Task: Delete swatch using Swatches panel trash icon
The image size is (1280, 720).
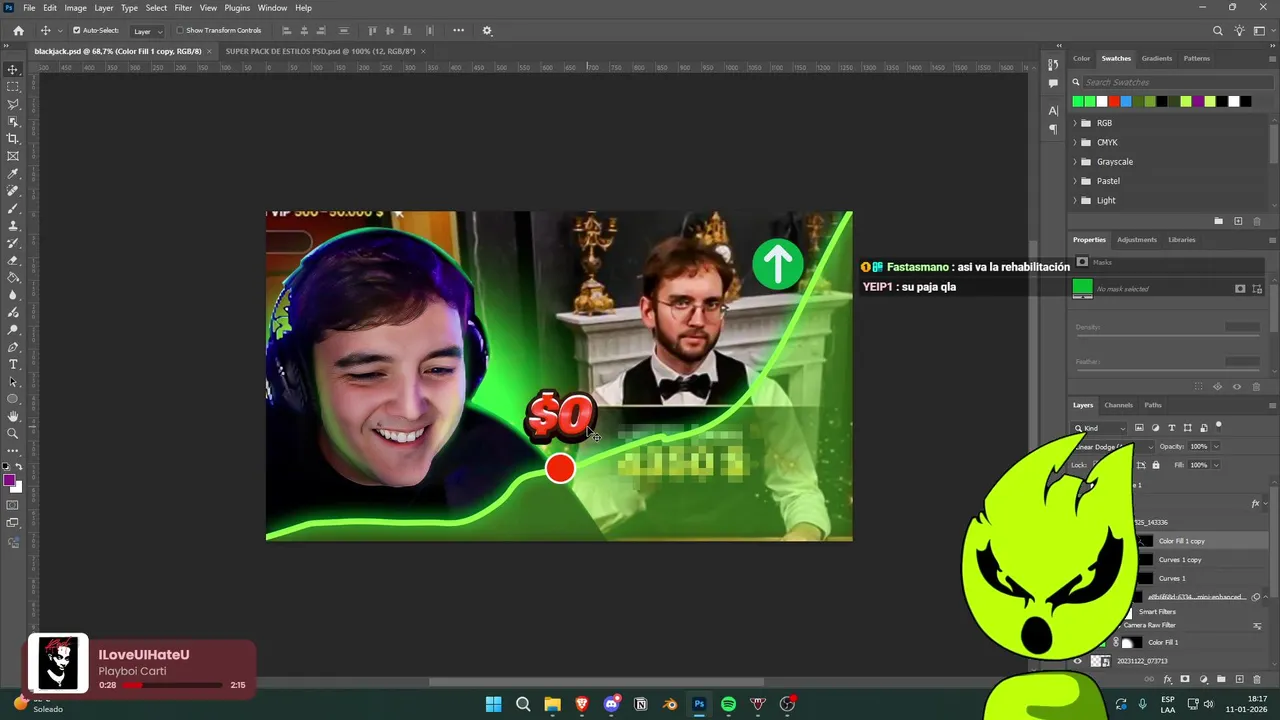Action: [1257, 221]
